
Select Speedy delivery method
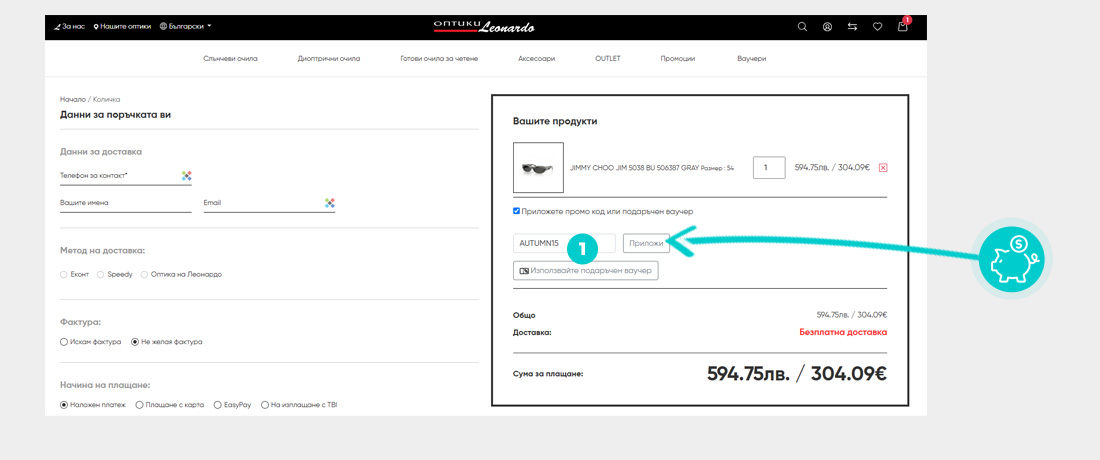(100, 273)
